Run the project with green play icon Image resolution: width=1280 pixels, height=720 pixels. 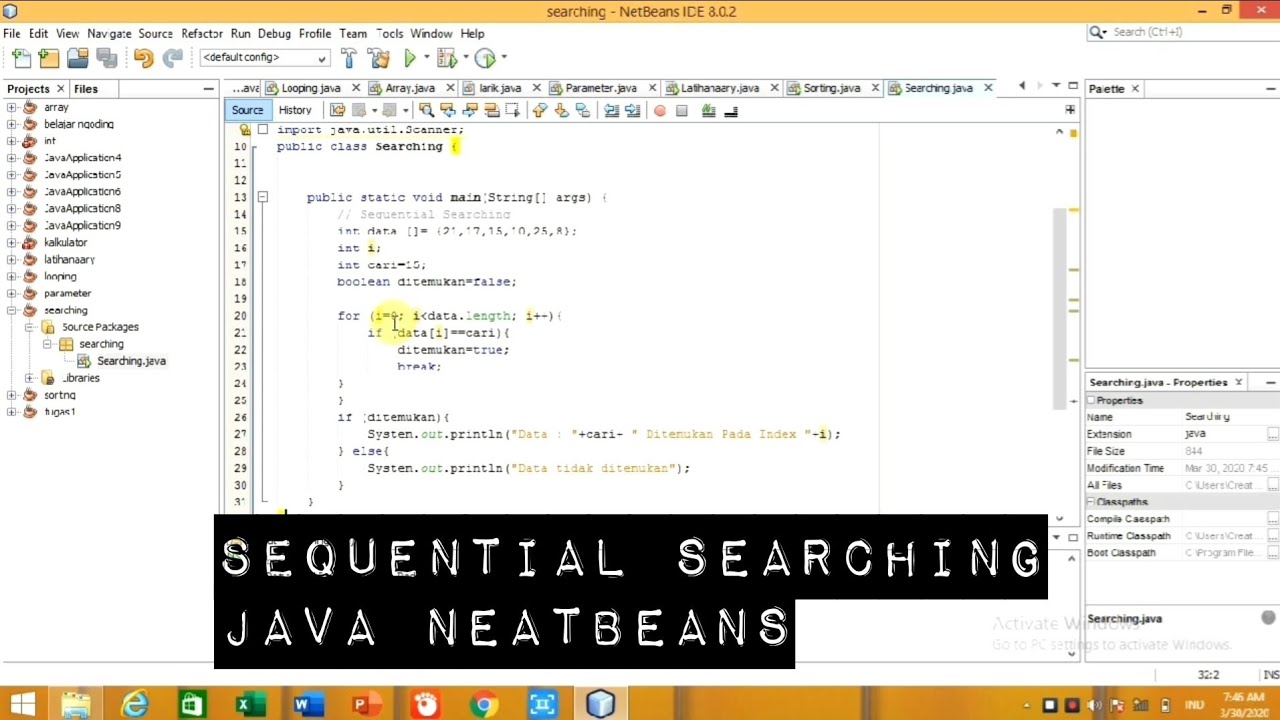410,58
